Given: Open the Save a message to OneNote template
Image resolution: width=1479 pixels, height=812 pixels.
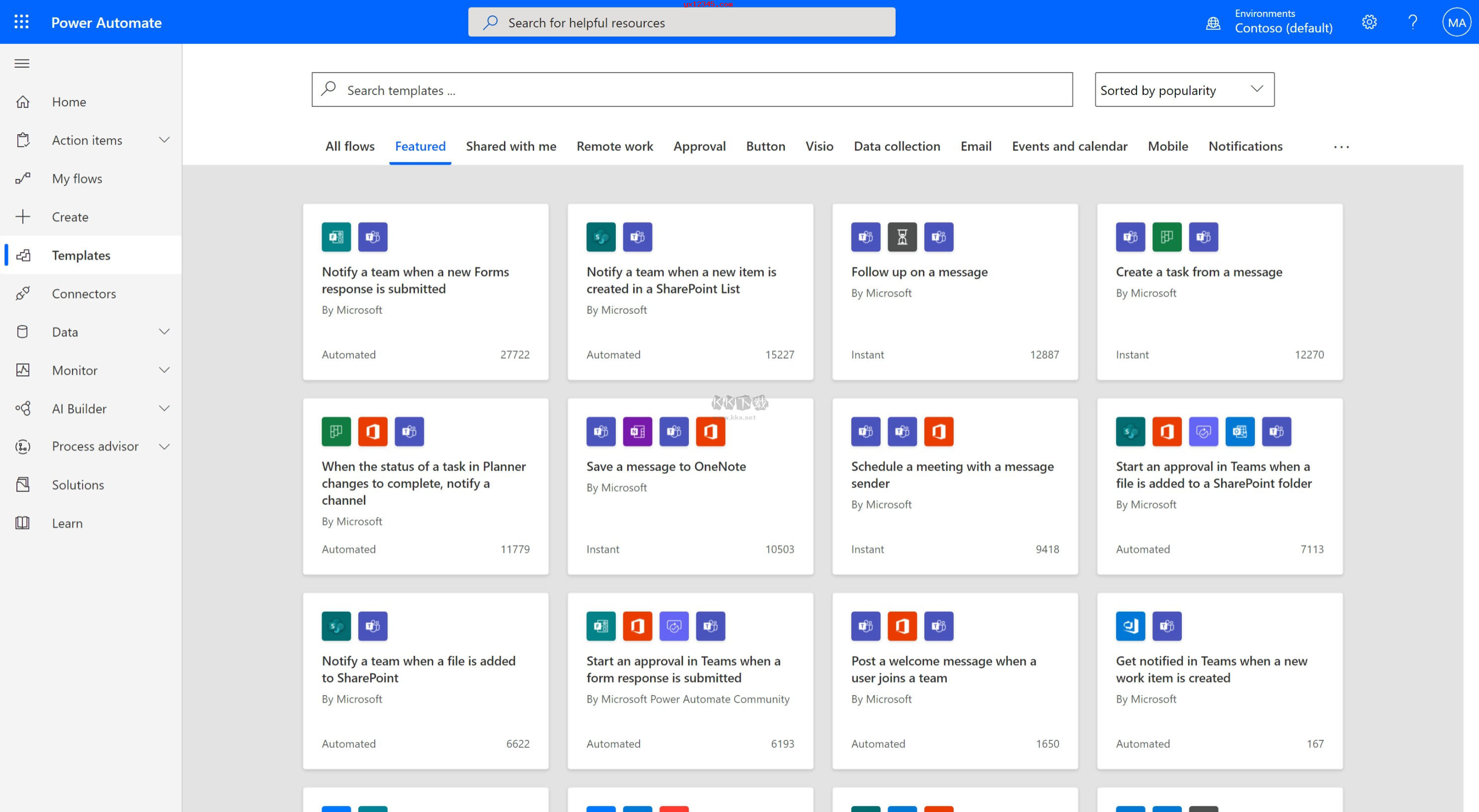Looking at the screenshot, I should (666, 466).
